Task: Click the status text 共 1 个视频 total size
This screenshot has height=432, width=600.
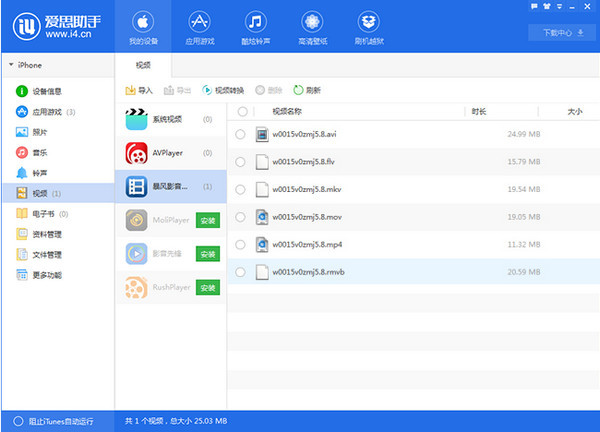Action: click(176, 421)
